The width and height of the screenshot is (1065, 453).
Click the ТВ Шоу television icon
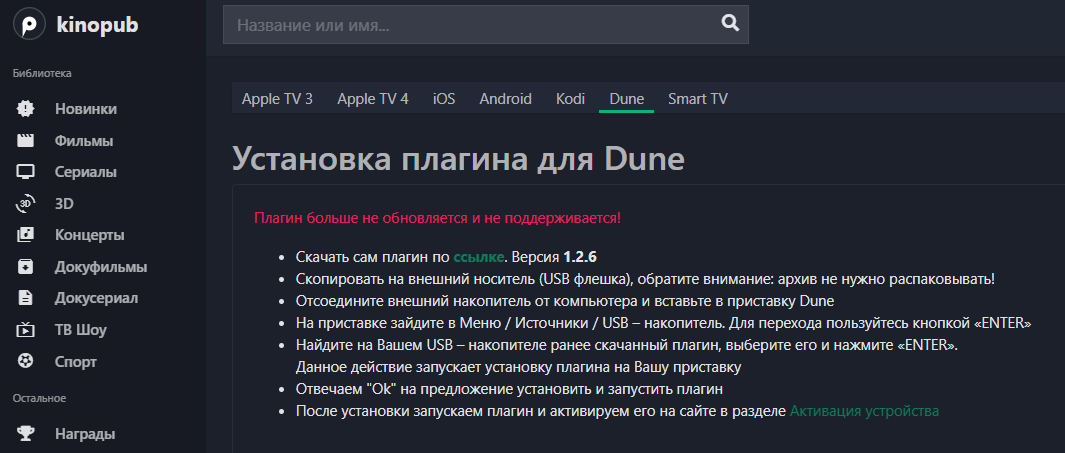click(25, 329)
